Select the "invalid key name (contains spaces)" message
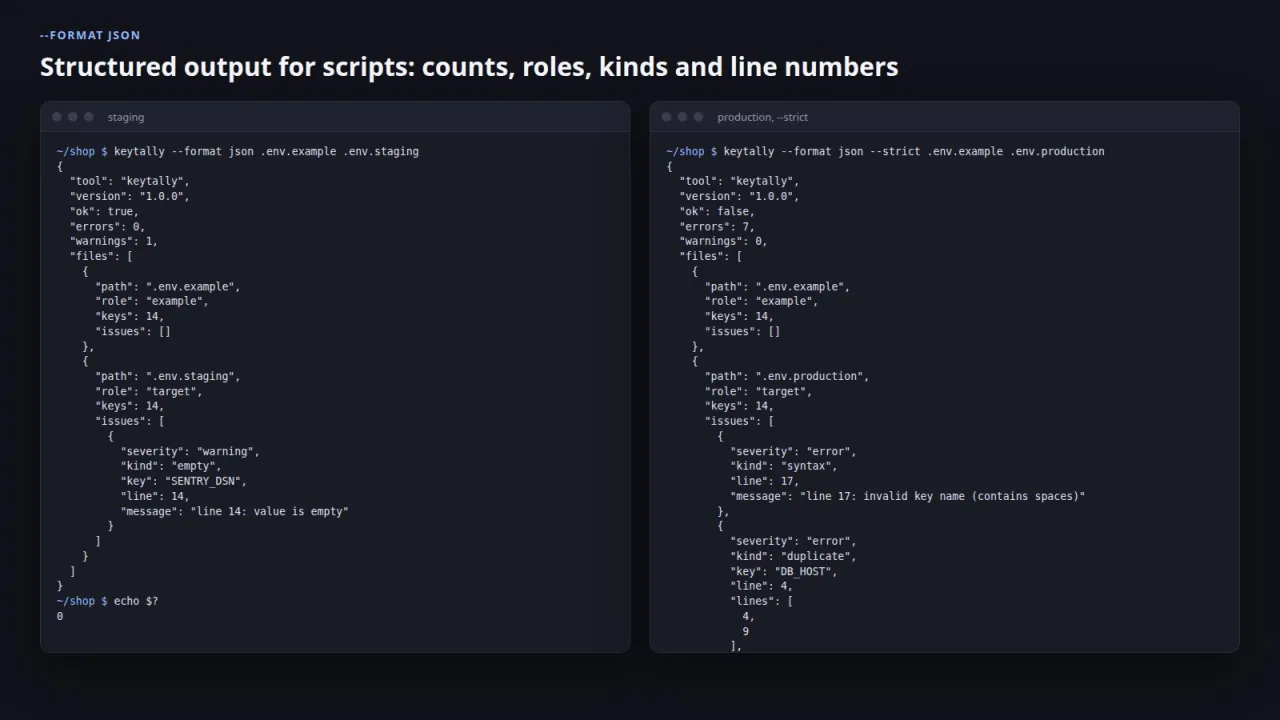 (908, 496)
